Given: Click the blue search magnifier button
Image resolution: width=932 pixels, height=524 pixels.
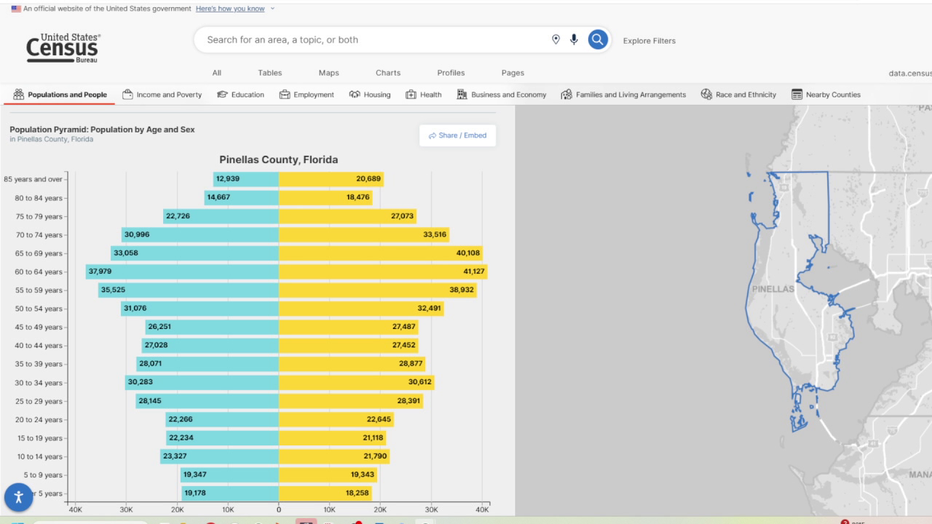Looking at the screenshot, I should pos(597,40).
